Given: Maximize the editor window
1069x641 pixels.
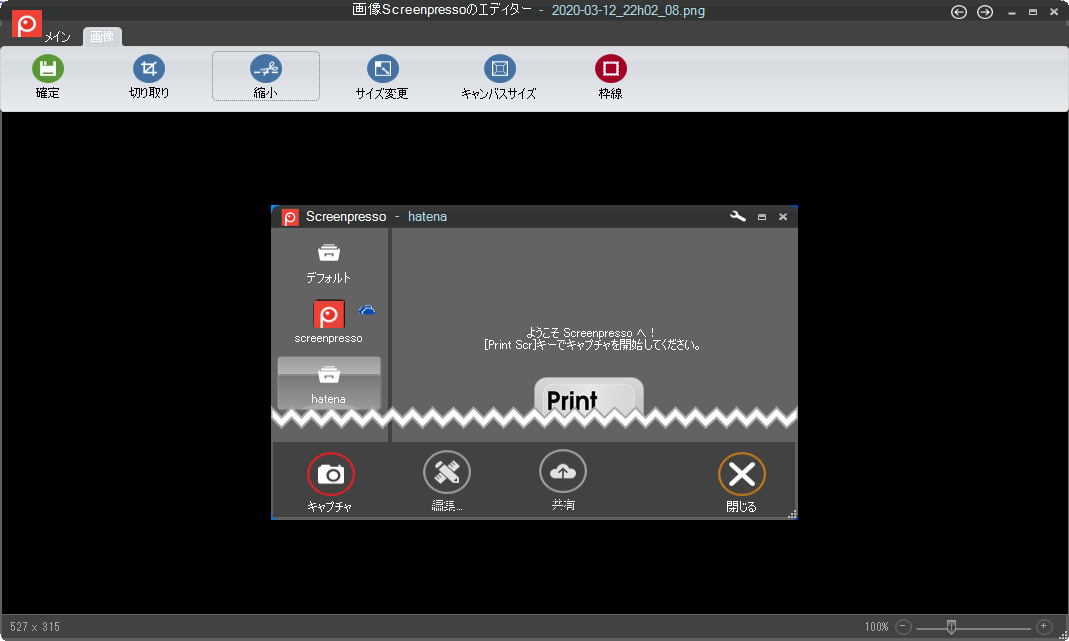Looking at the screenshot, I should pyautogui.click(x=1033, y=12).
